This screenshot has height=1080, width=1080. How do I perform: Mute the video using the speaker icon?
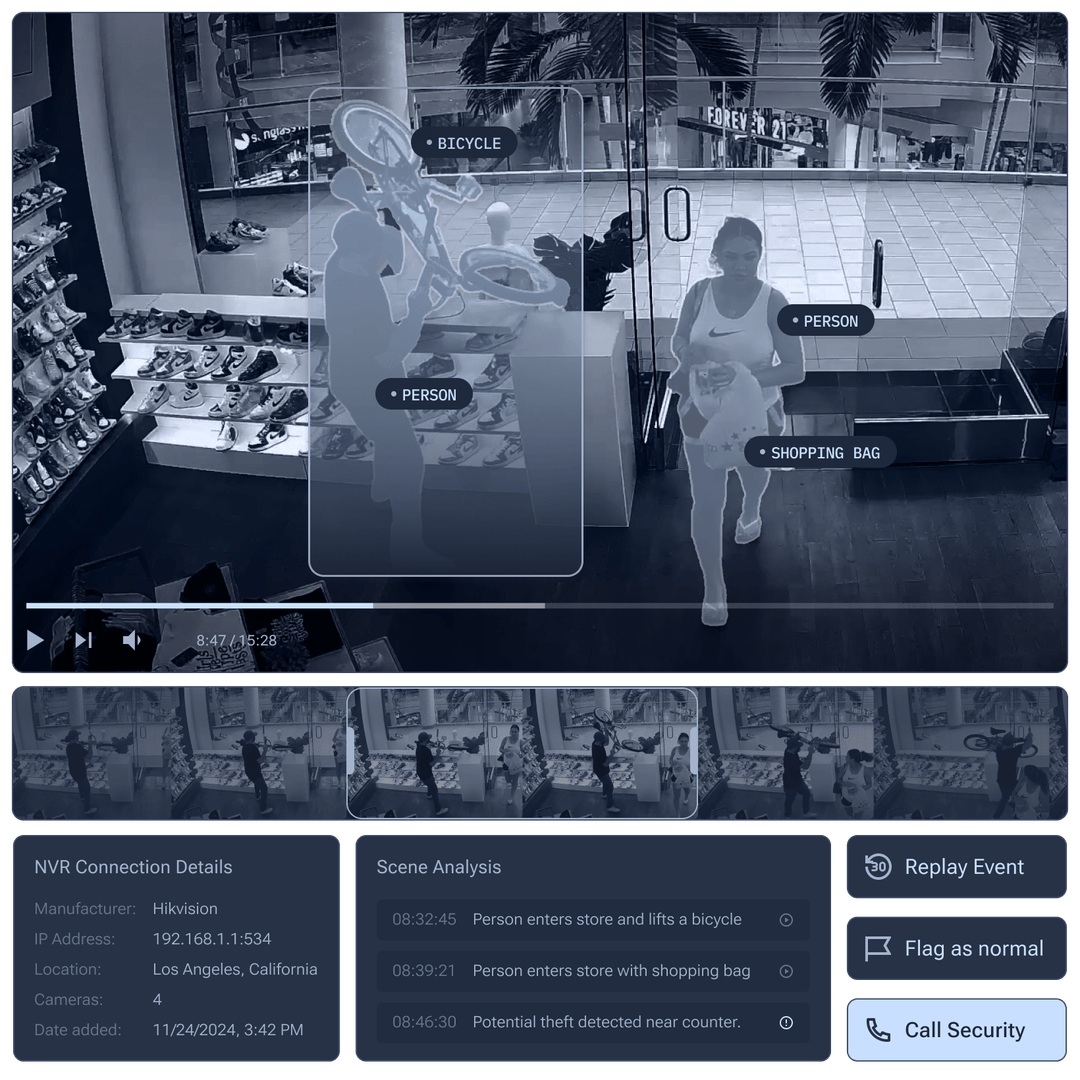click(132, 640)
